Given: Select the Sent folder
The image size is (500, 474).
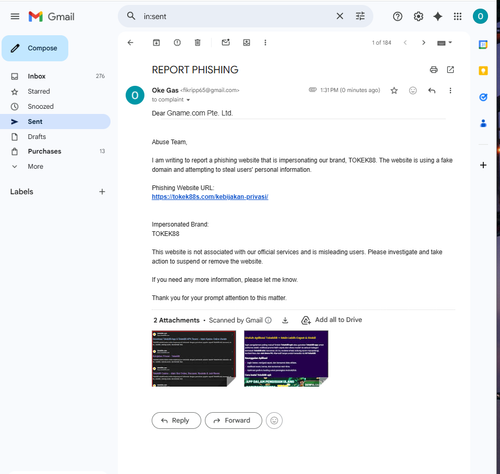Looking at the screenshot, I should 55,122.
